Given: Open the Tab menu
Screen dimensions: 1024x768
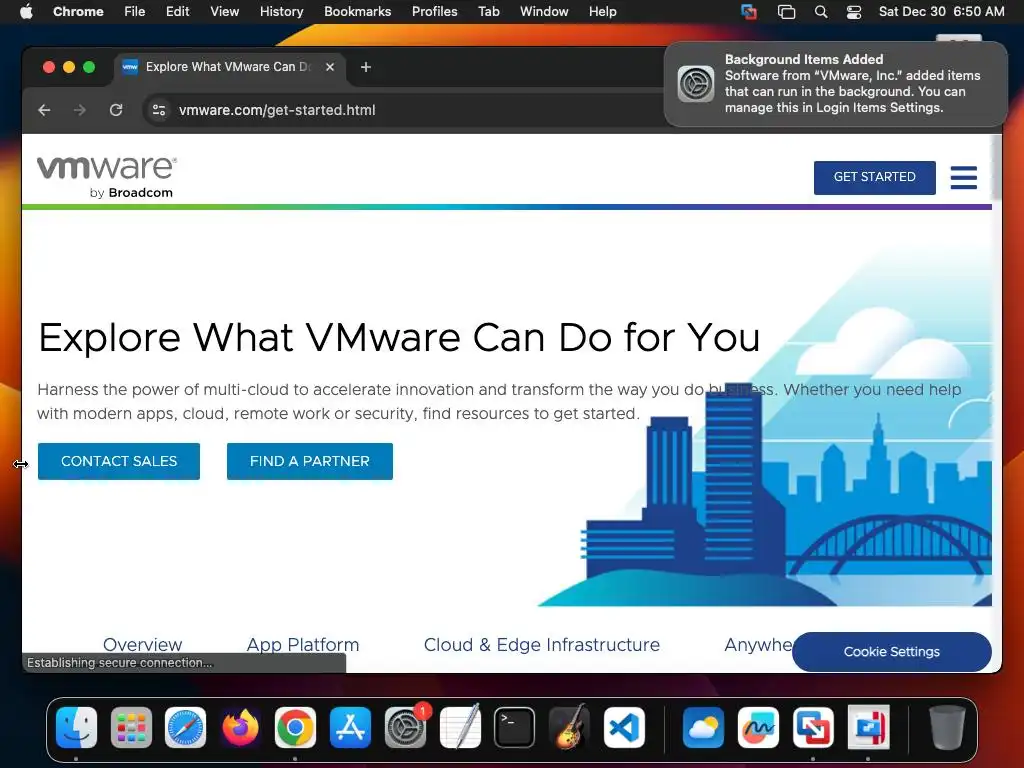Looking at the screenshot, I should tap(488, 12).
